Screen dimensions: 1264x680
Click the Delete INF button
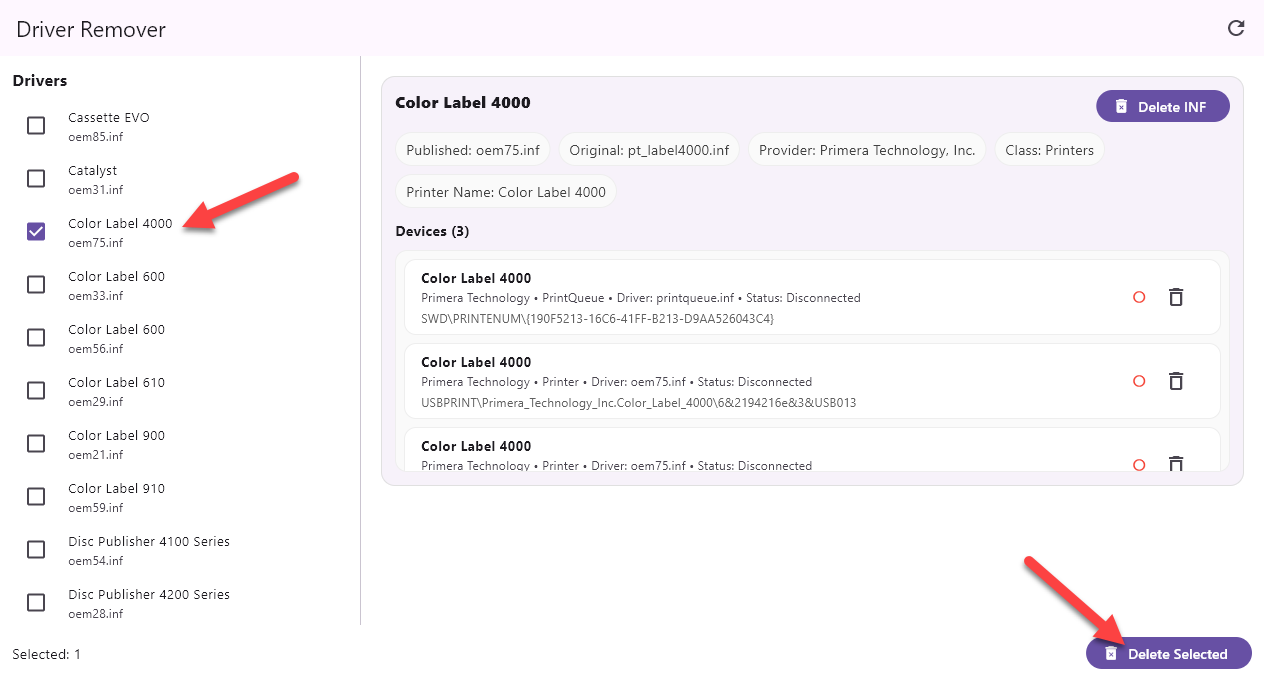click(x=1162, y=107)
